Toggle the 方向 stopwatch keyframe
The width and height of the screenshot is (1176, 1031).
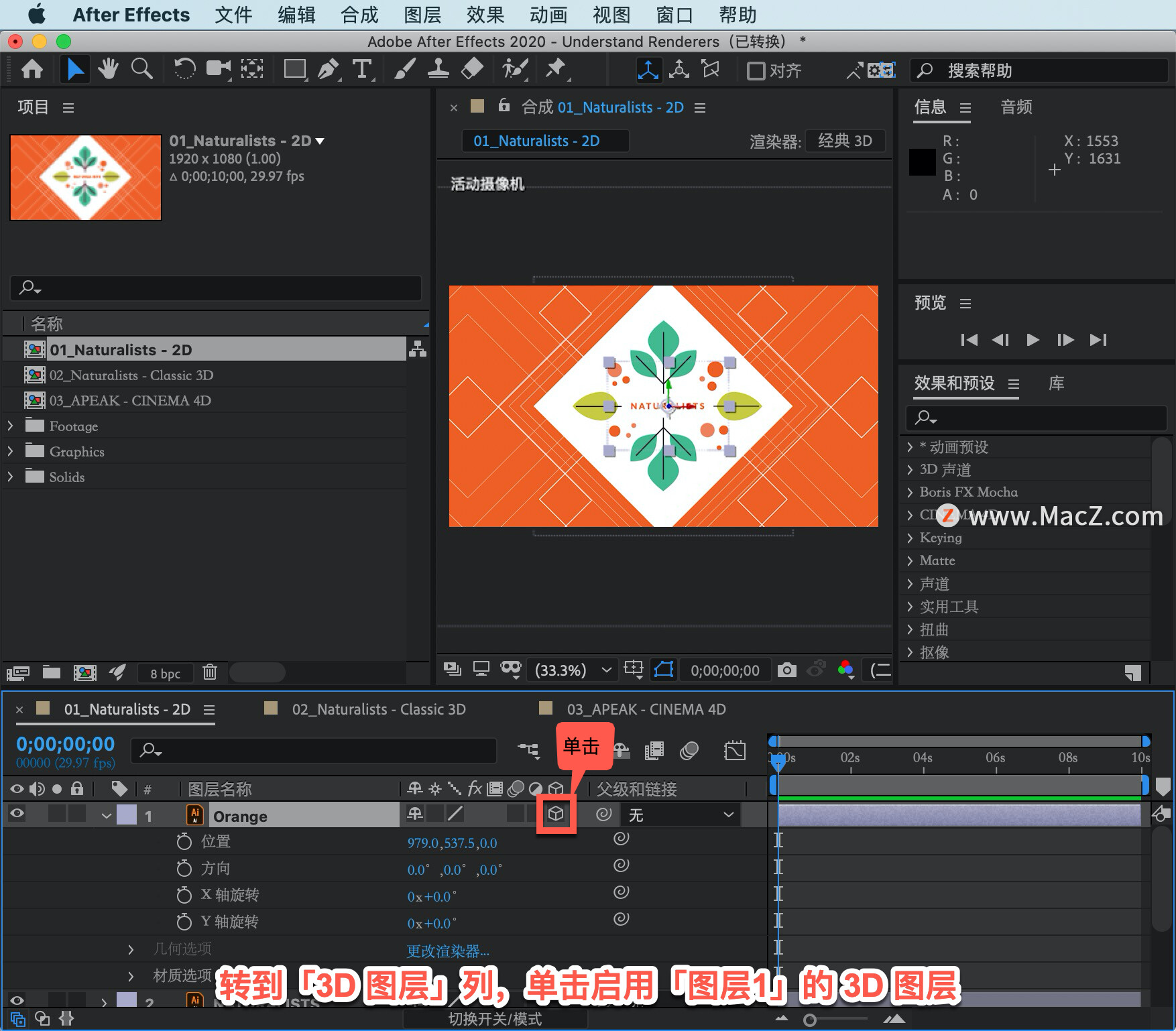point(184,868)
